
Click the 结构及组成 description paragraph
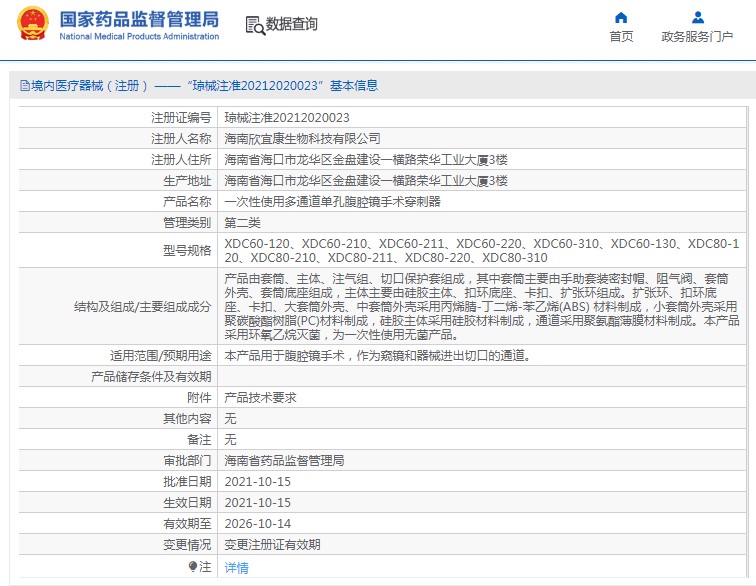[x=482, y=306]
